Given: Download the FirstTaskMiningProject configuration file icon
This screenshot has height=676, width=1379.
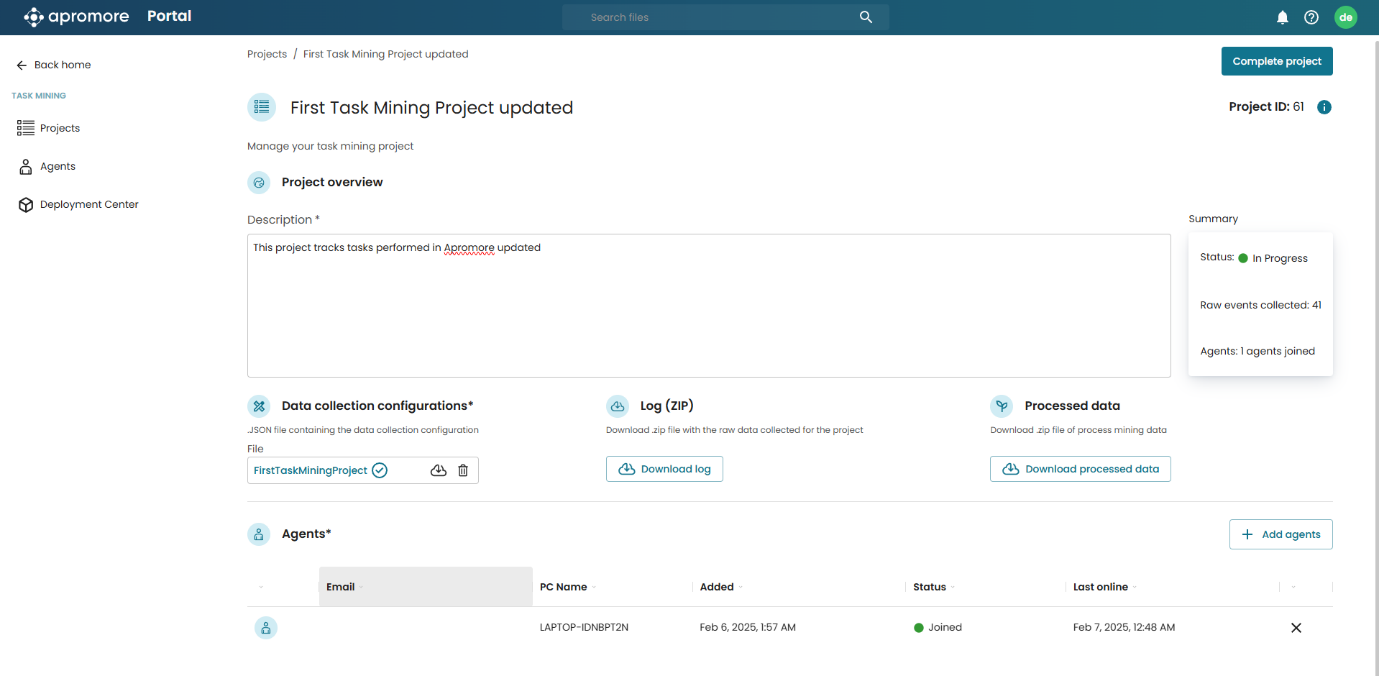Looking at the screenshot, I should click(438, 470).
